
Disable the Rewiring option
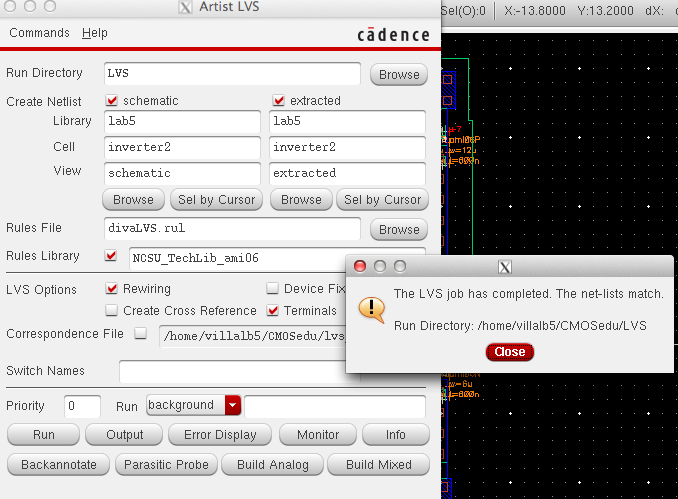112,288
